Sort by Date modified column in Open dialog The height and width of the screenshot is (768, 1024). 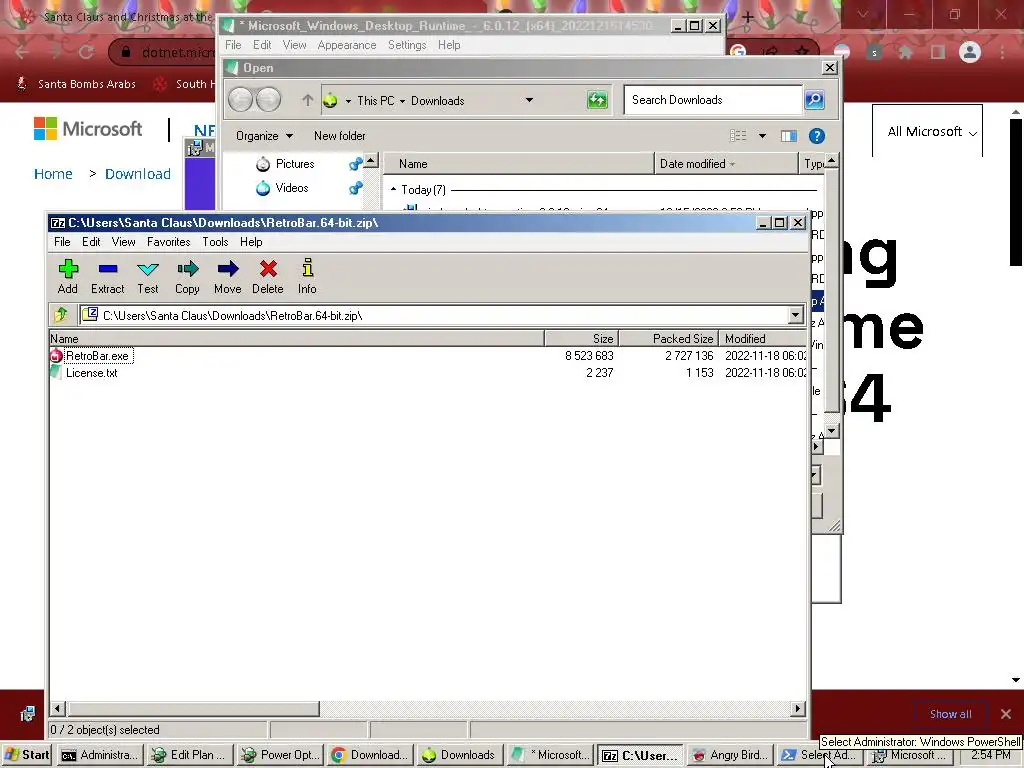(726, 164)
